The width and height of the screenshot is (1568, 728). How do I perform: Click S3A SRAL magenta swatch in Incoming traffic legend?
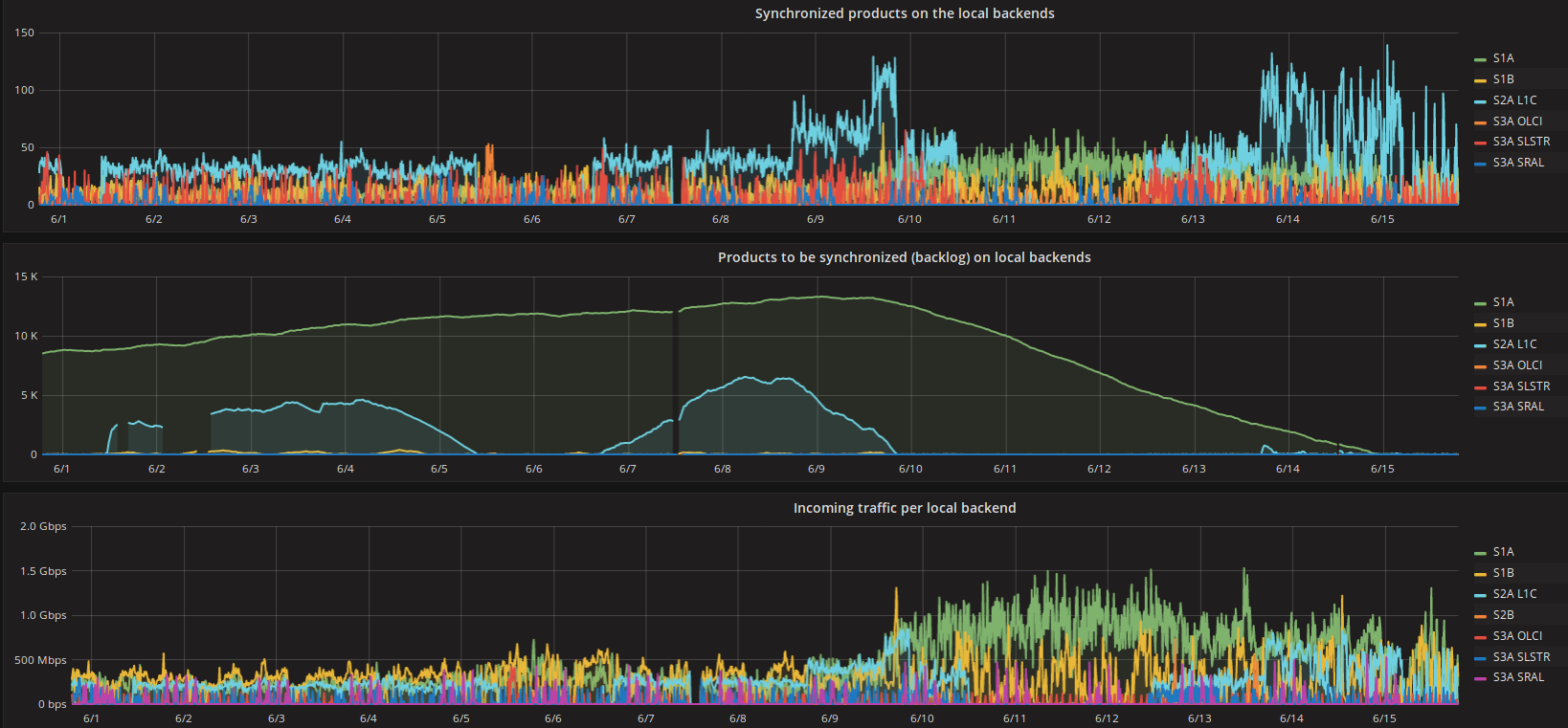coord(1480,678)
